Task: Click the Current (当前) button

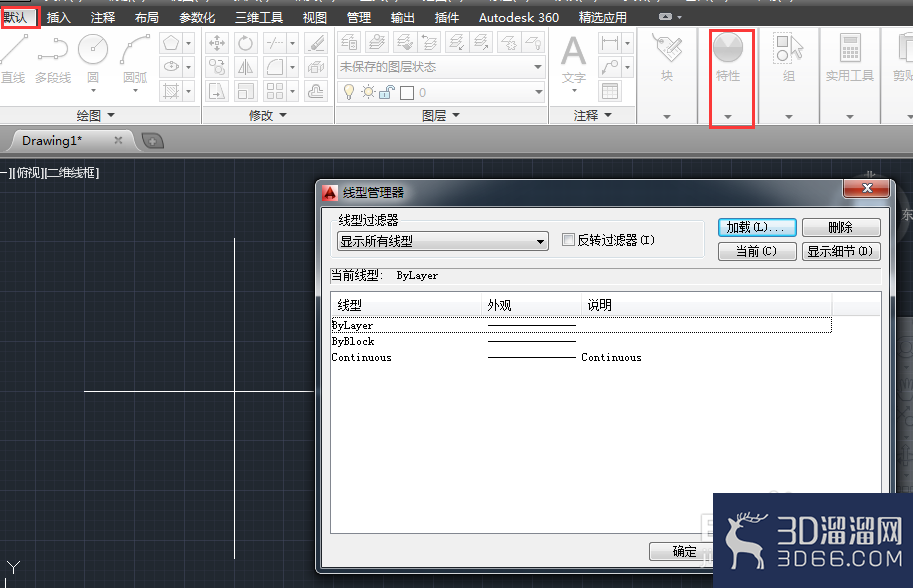Action: [x=757, y=251]
